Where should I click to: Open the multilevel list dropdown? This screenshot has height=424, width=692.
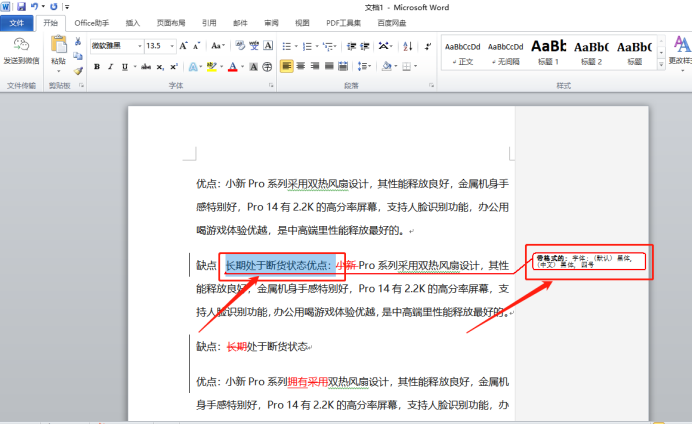330,46
